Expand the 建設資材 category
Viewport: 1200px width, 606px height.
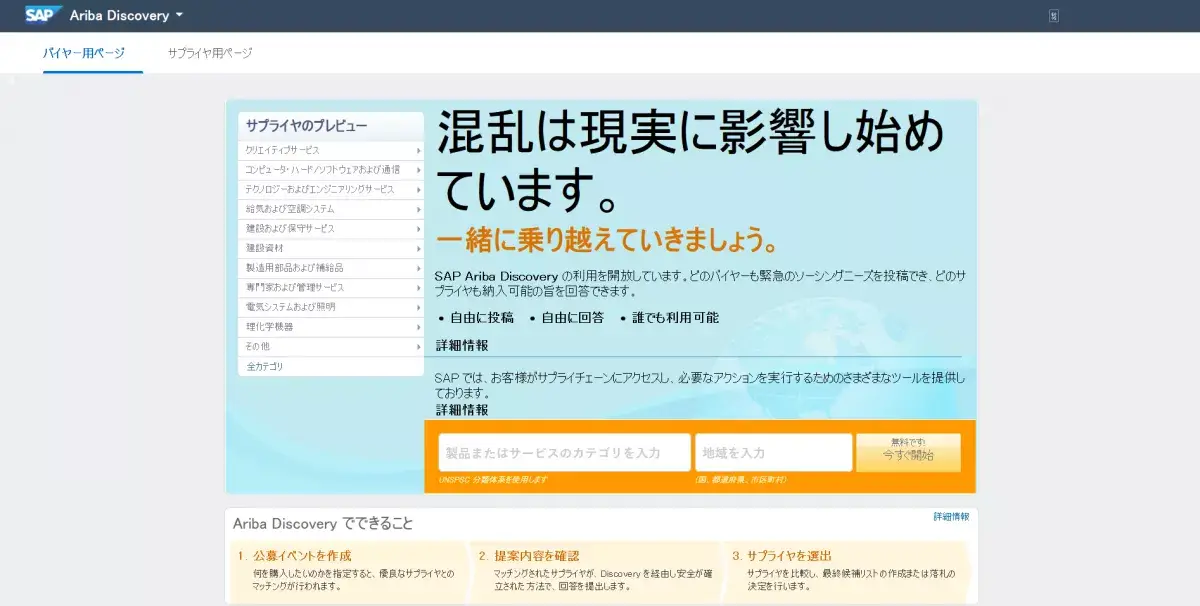[331, 248]
